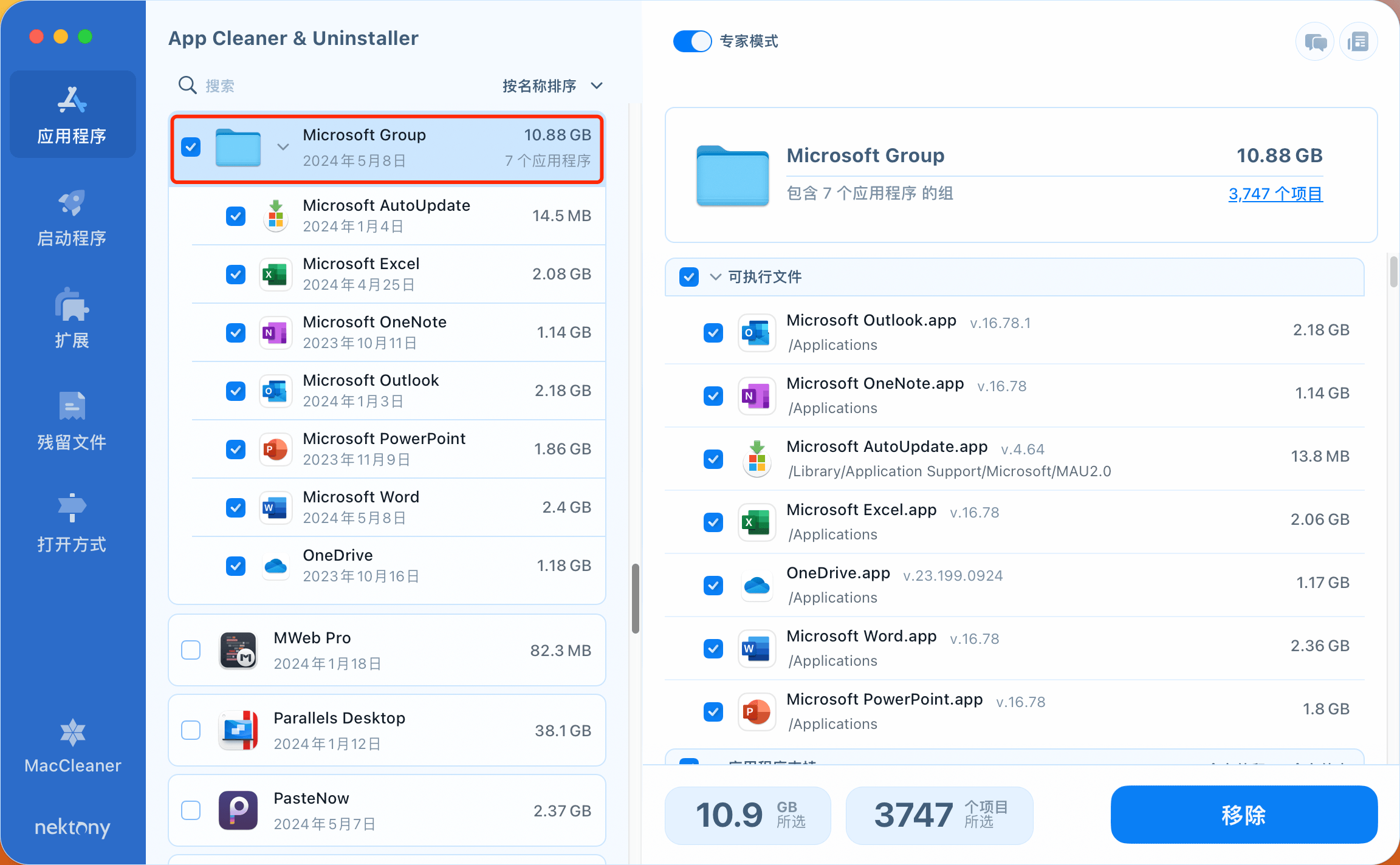
Task: Click the Parallels Desktop app icon
Action: pyautogui.click(x=238, y=730)
